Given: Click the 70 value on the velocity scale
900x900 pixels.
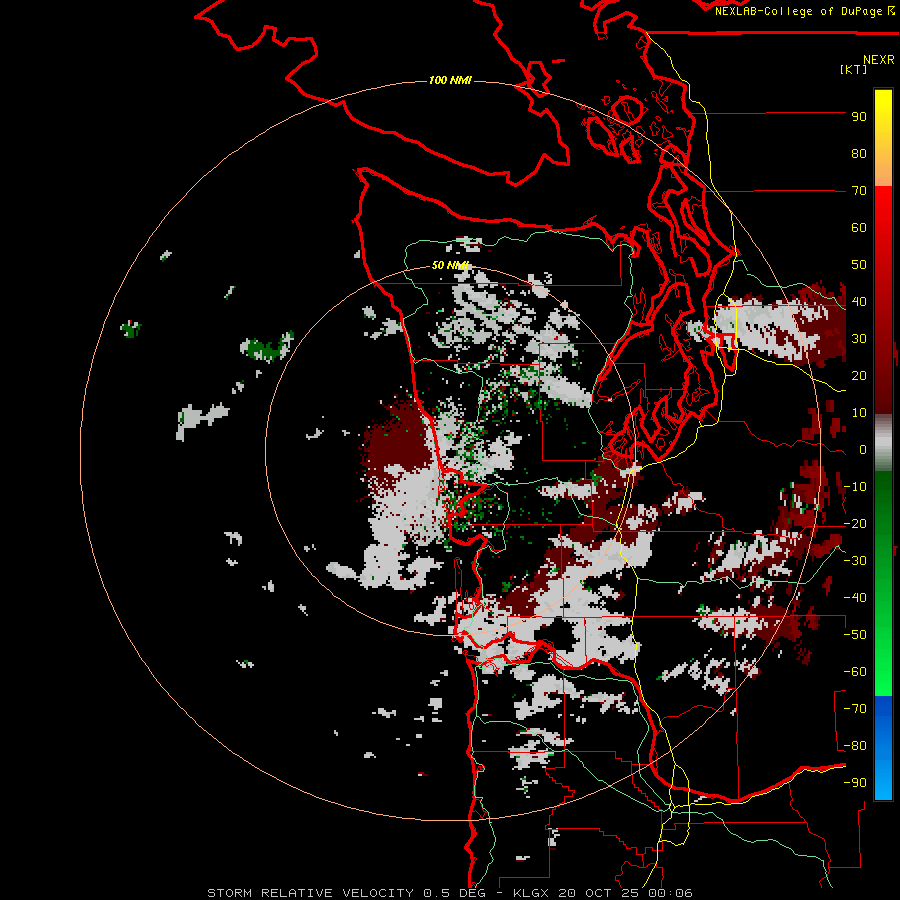Looking at the screenshot, I should click(859, 191).
